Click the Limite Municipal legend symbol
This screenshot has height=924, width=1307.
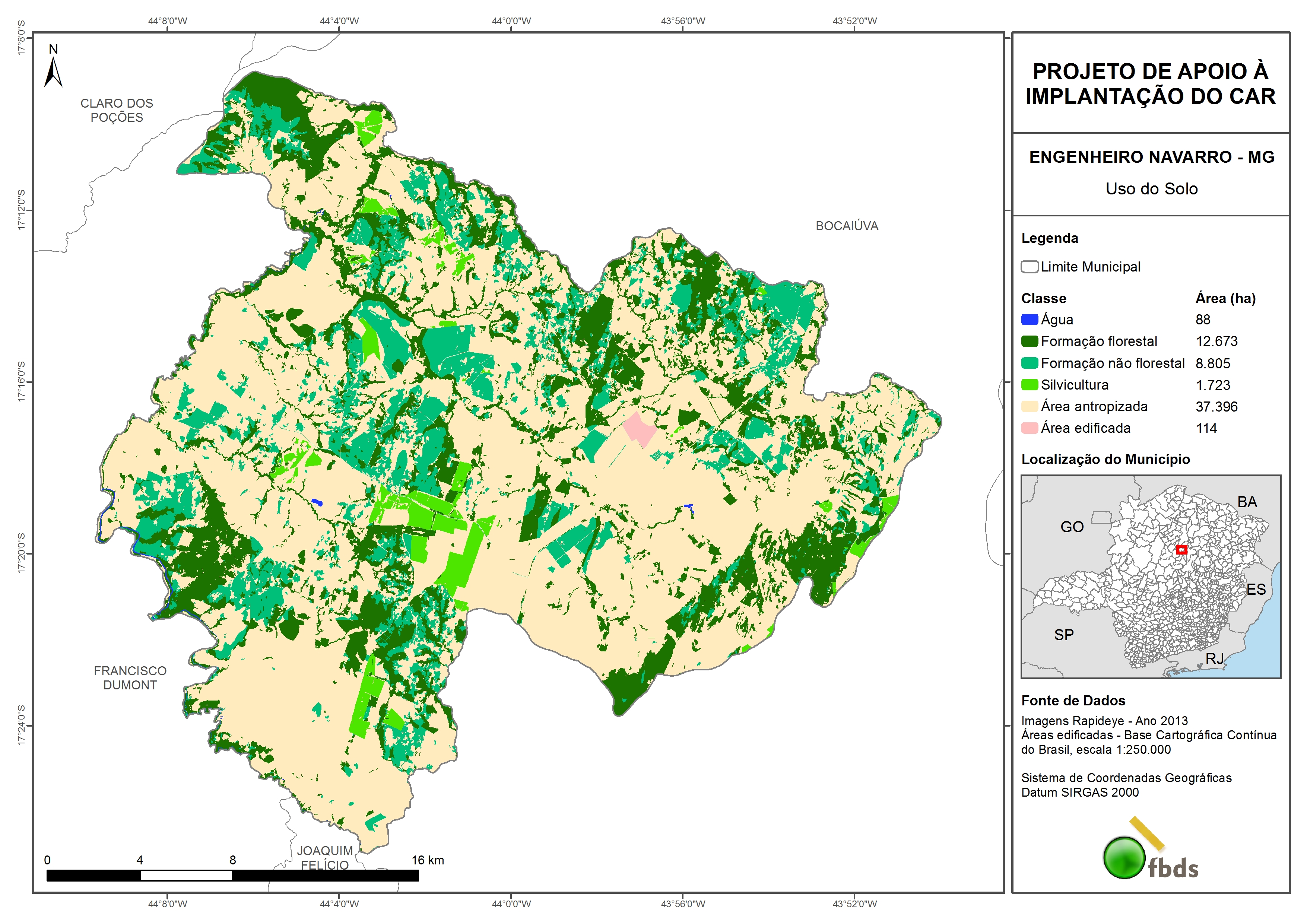[x=1029, y=267]
